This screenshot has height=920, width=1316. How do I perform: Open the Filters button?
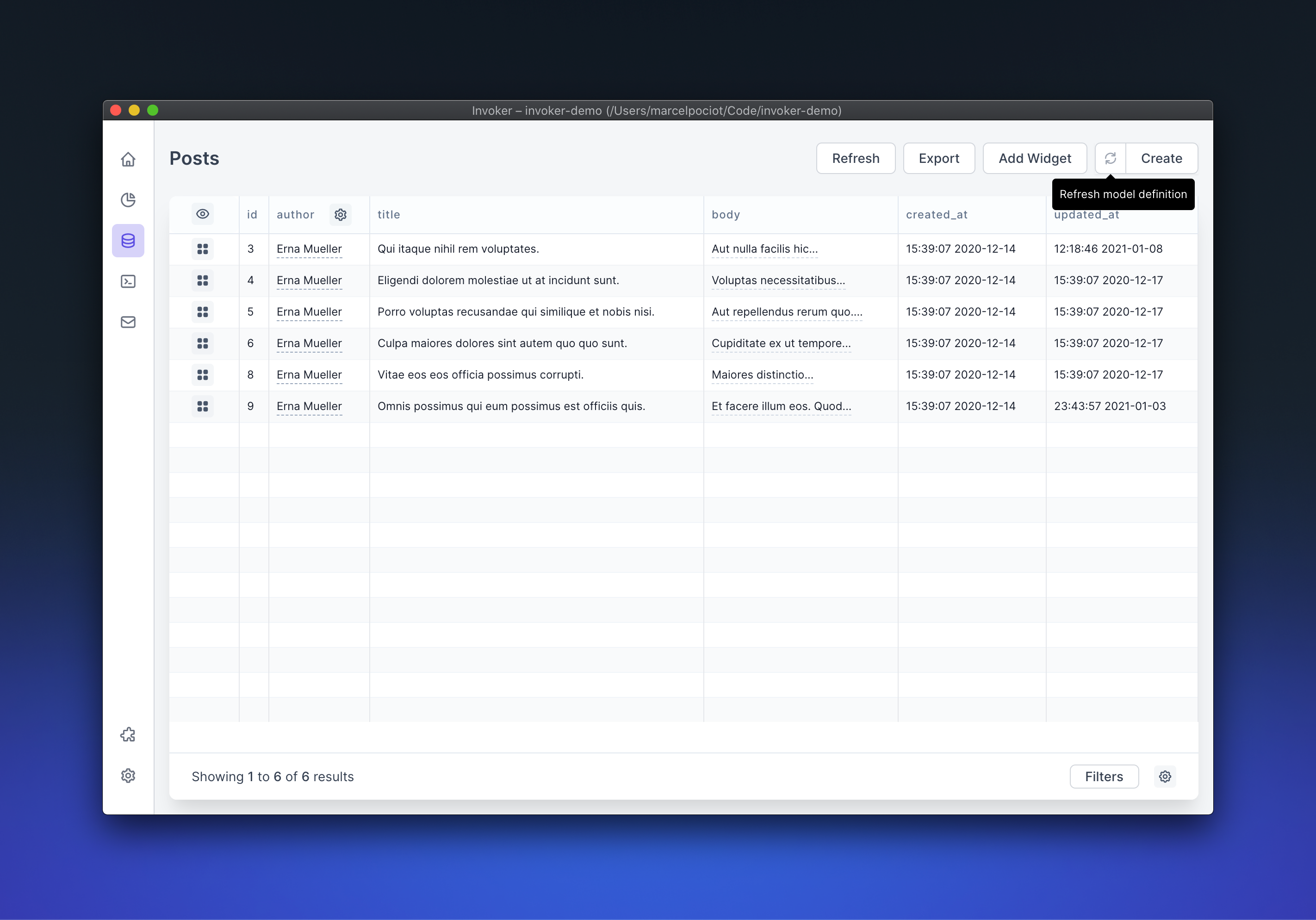1104,776
